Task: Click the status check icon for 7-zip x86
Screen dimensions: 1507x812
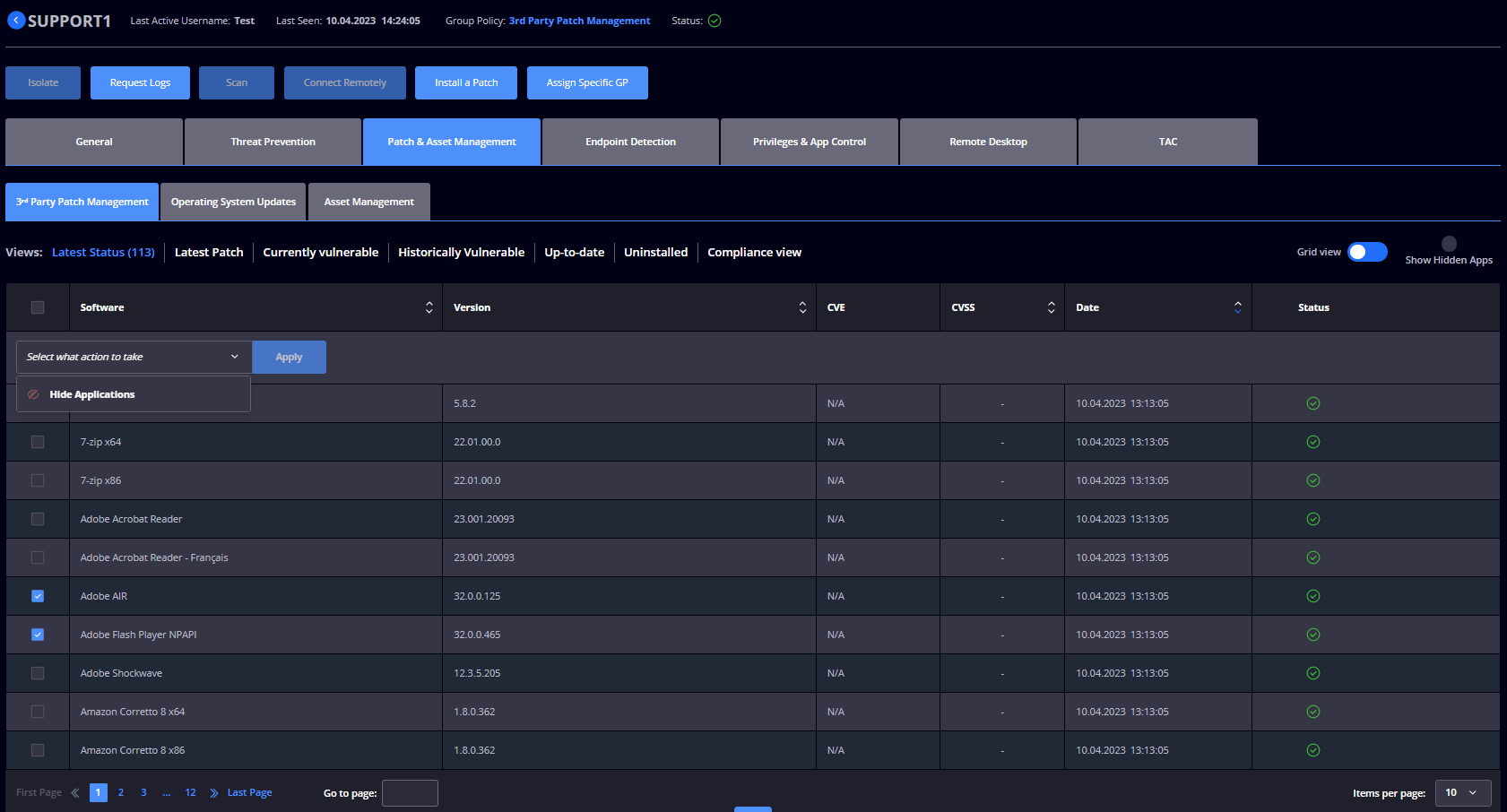Action: (x=1313, y=480)
